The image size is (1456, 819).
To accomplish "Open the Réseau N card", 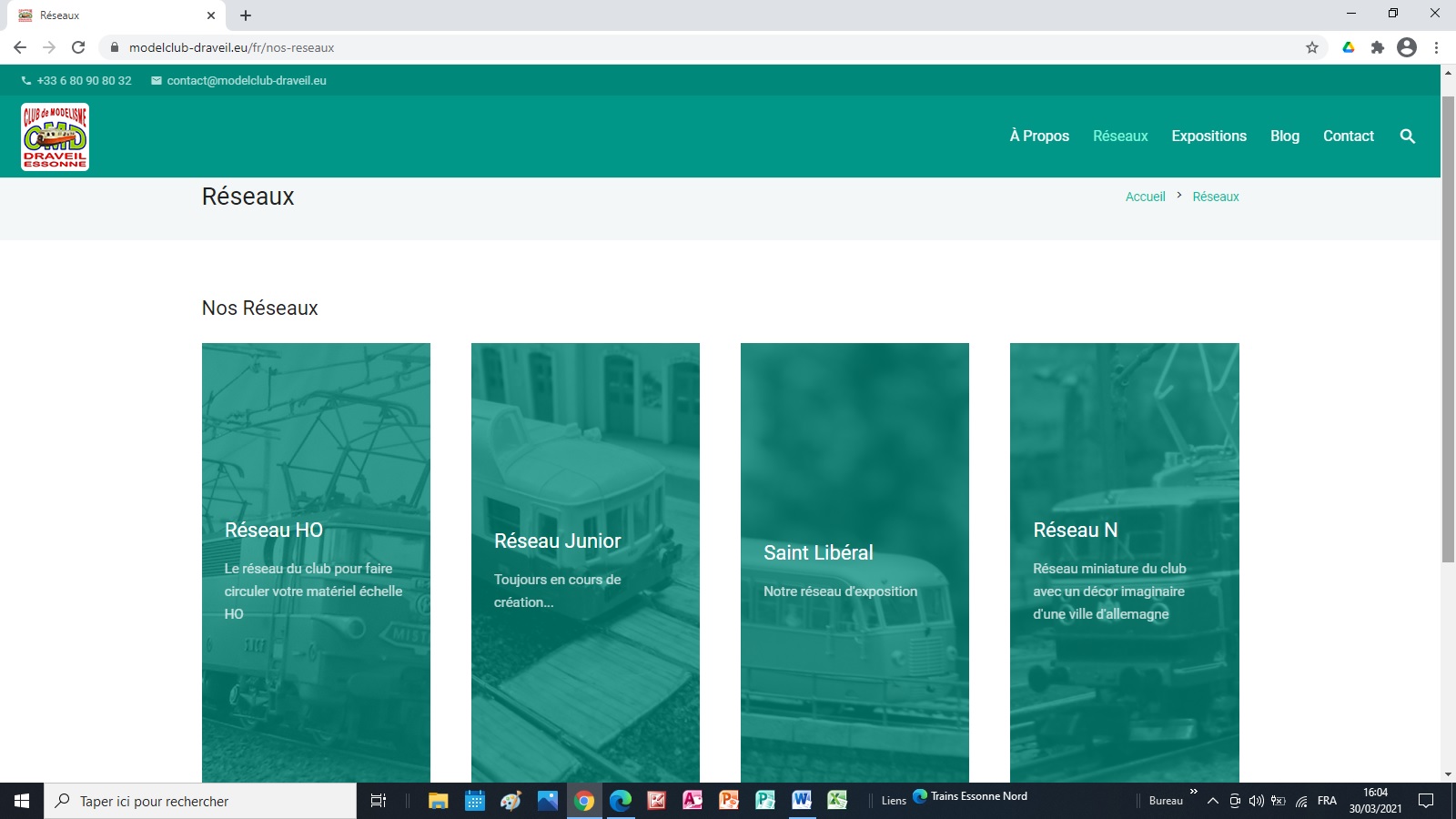I will click(x=1125, y=562).
